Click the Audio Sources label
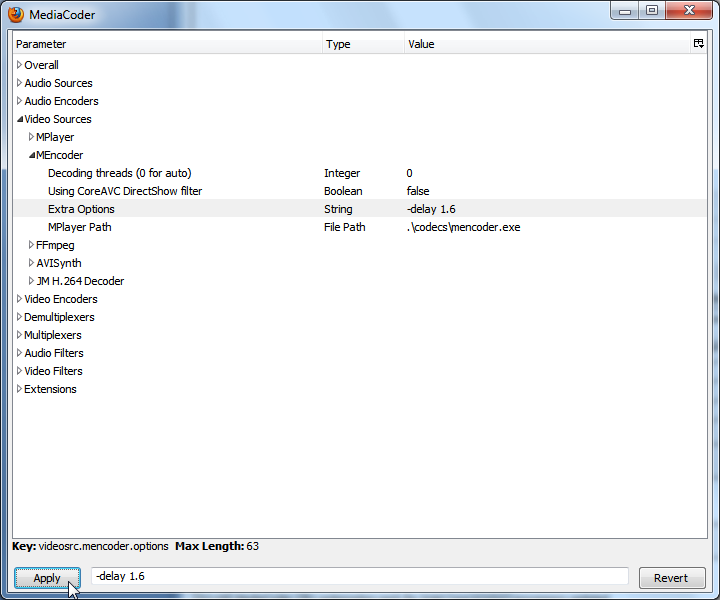The height and width of the screenshot is (600, 720). (x=58, y=83)
